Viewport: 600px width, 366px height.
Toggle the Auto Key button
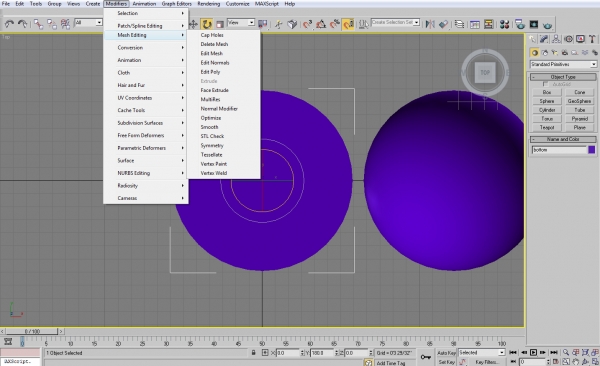pyautogui.click(x=446, y=353)
